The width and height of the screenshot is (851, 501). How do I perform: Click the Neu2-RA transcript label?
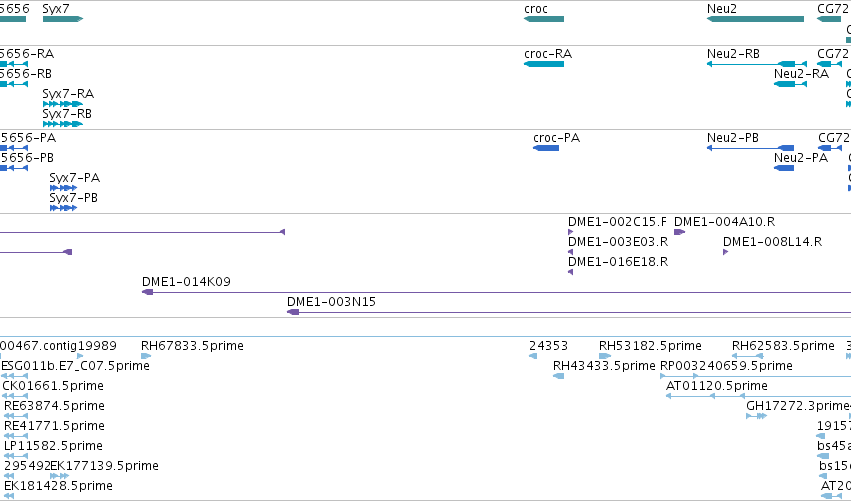click(801, 74)
